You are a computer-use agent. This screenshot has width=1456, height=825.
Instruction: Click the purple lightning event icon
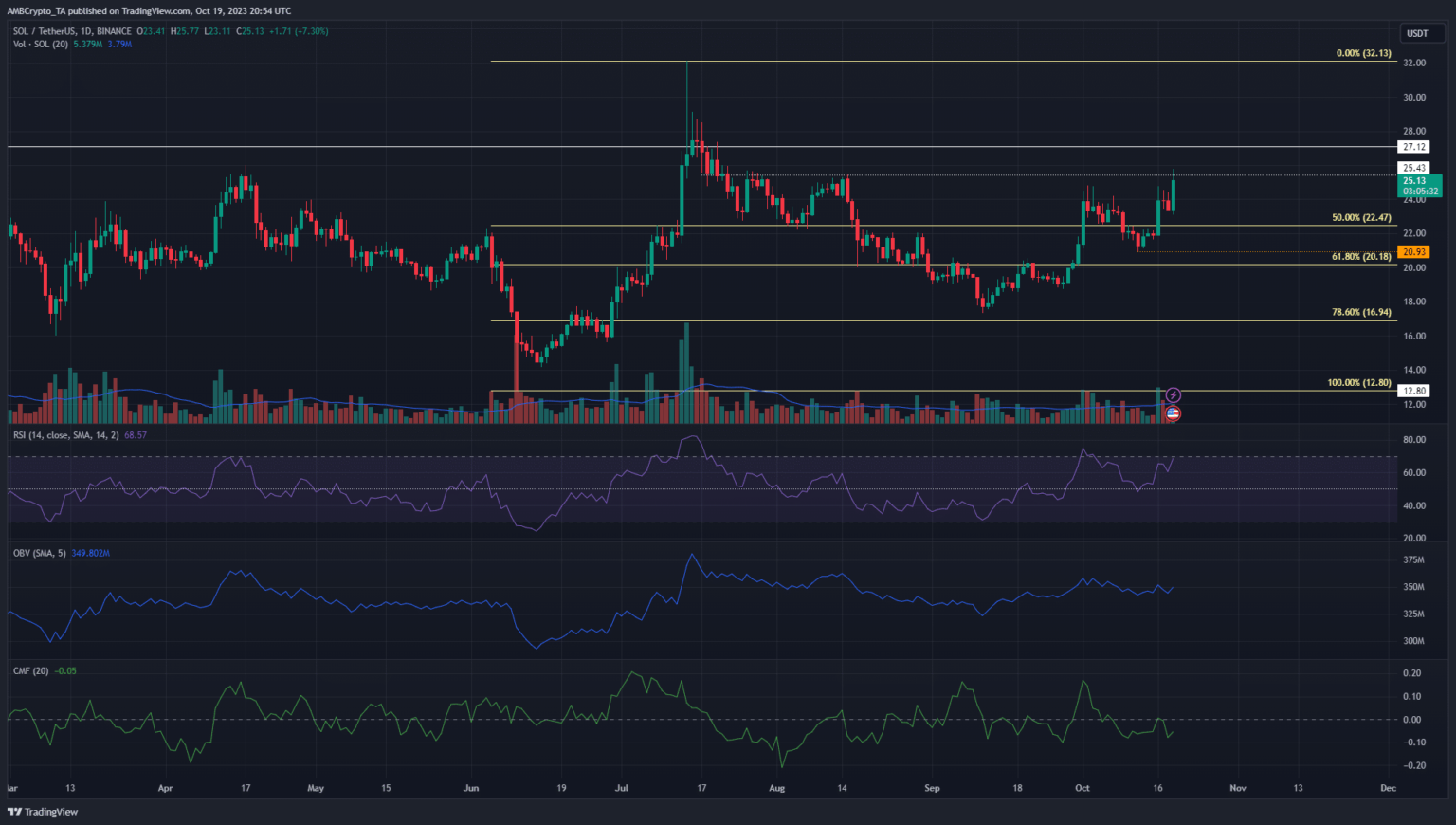[x=1173, y=395]
